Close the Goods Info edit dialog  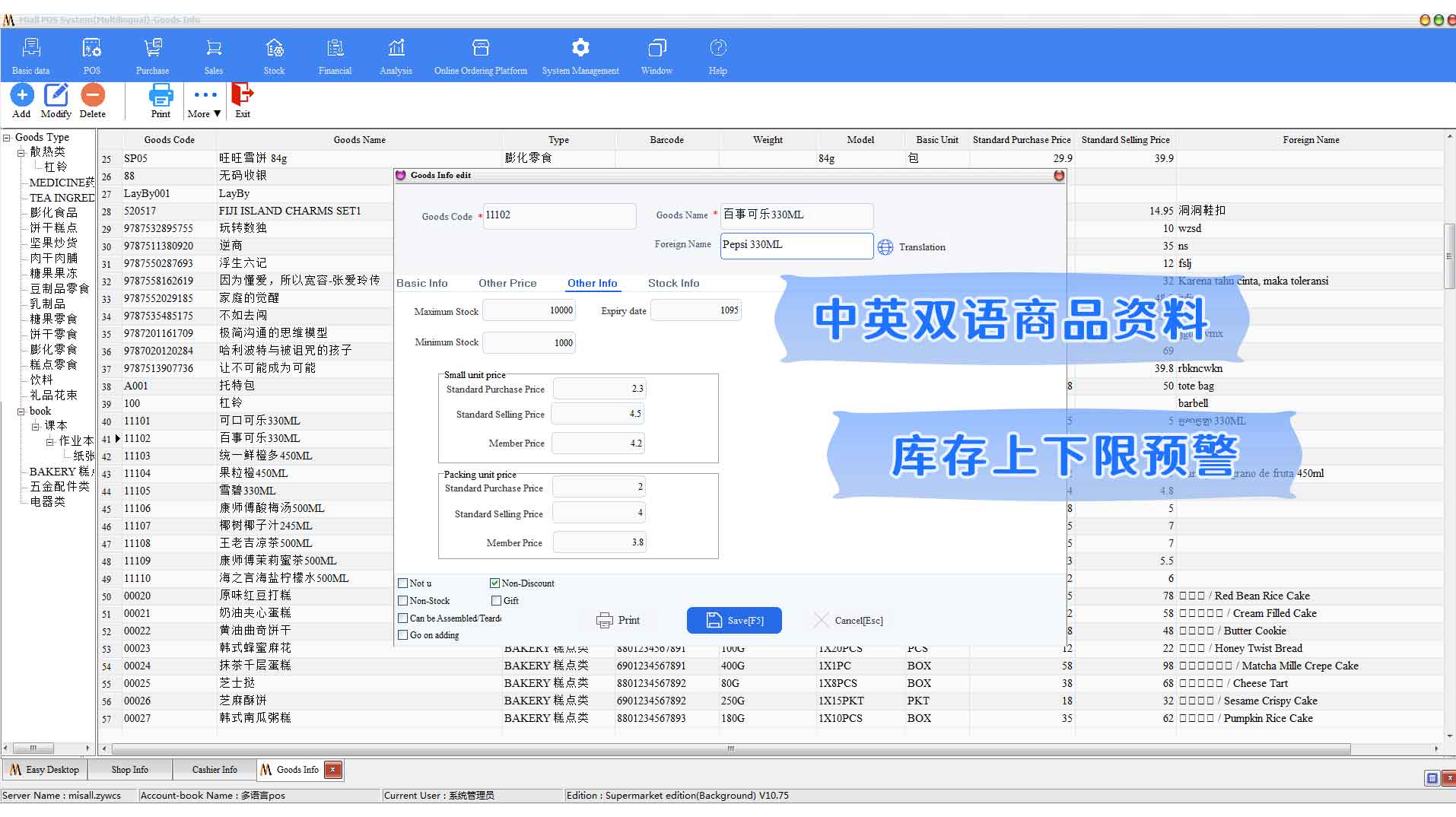point(1059,176)
